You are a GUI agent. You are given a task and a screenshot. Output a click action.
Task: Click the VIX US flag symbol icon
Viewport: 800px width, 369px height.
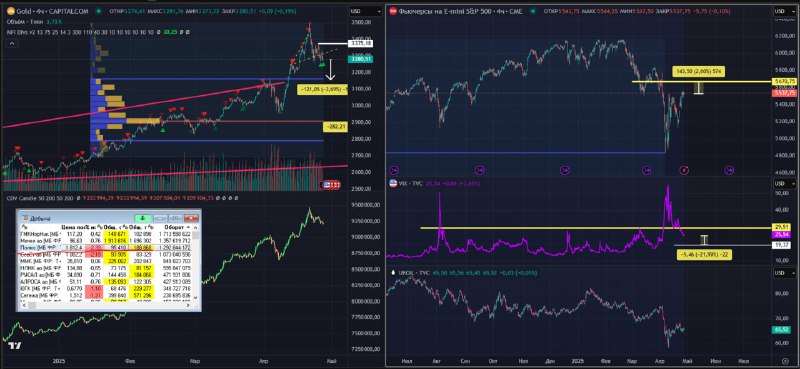[393, 183]
